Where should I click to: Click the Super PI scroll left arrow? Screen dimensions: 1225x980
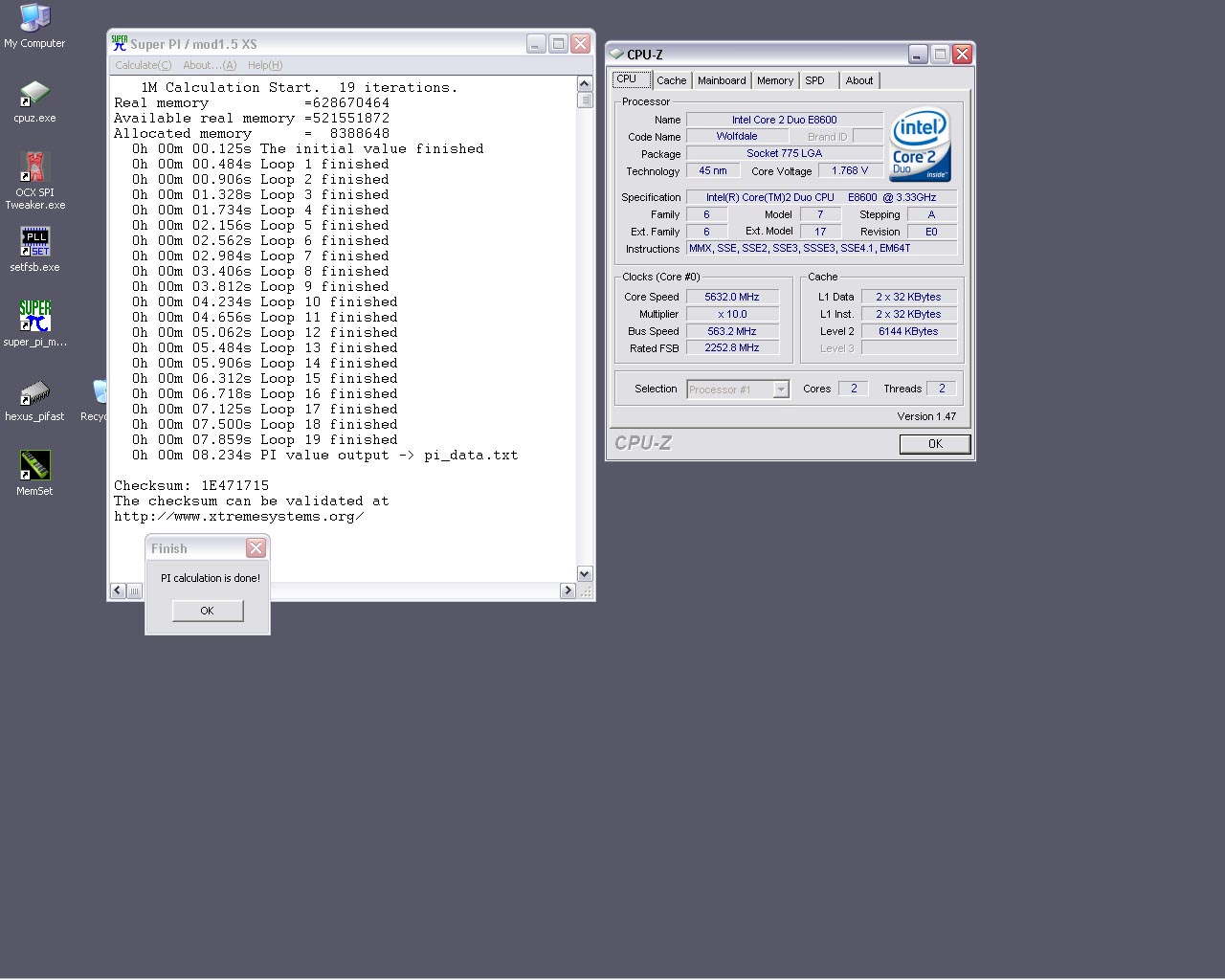pos(118,590)
